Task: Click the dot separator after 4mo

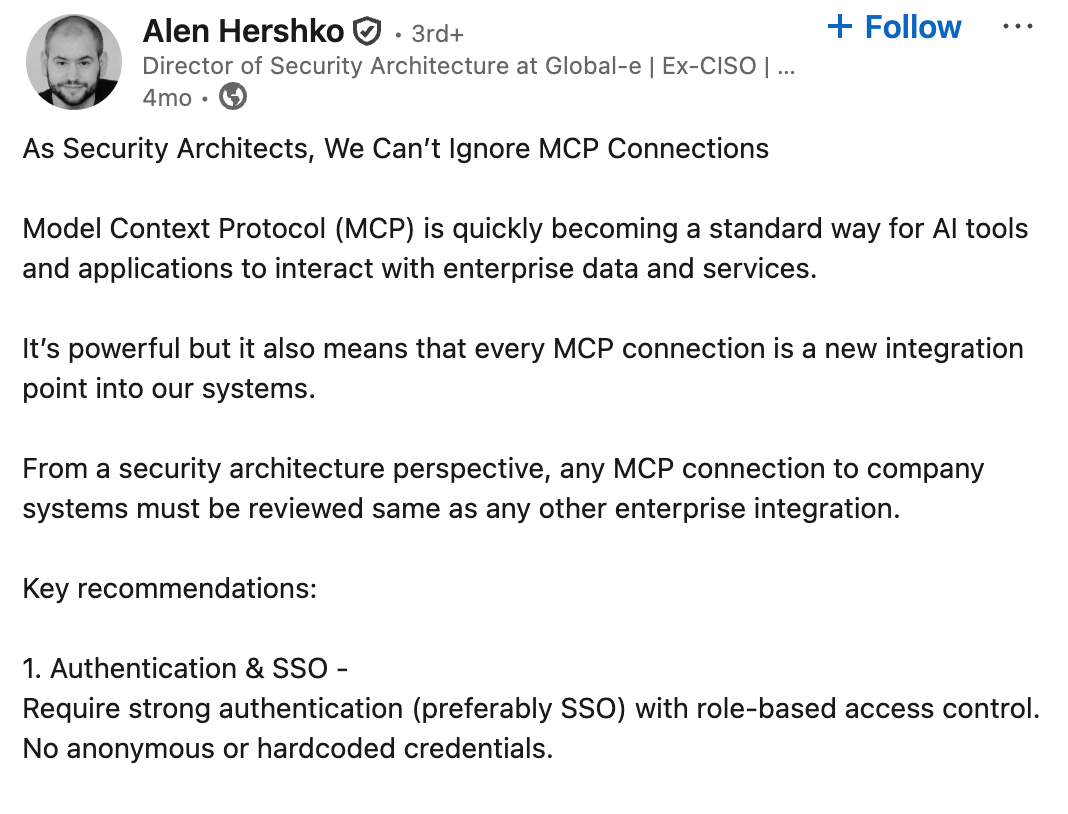Action: click(203, 97)
